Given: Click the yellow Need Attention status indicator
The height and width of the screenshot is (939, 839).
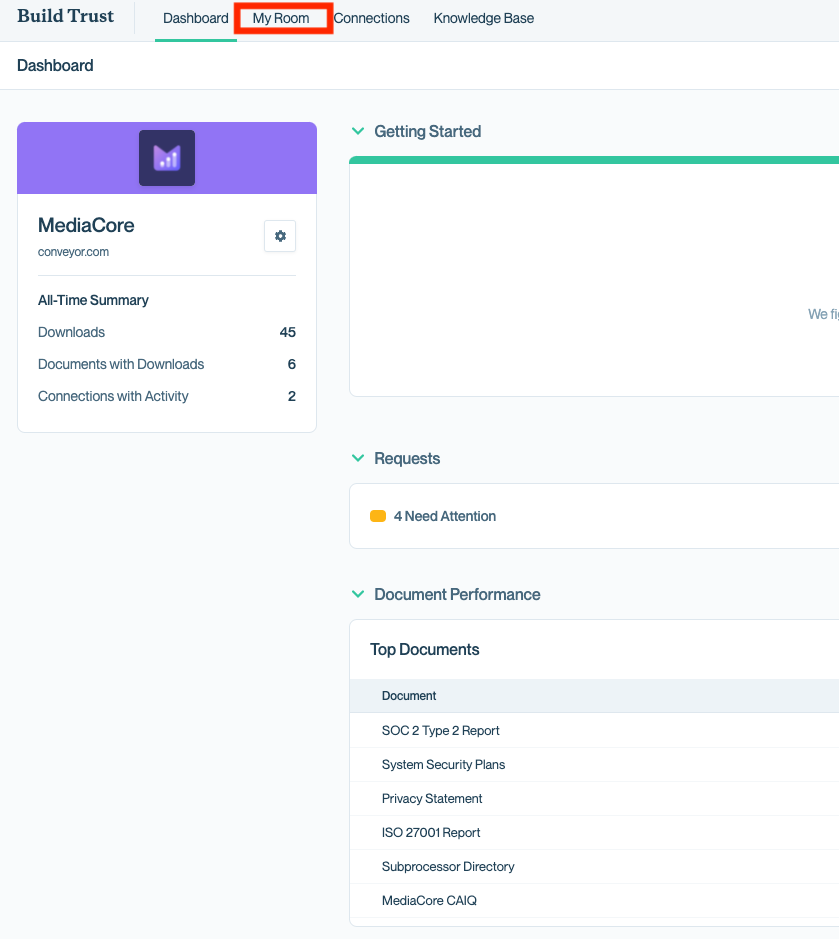Looking at the screenshot, I should pyautogui.click(x=378, y=516).
